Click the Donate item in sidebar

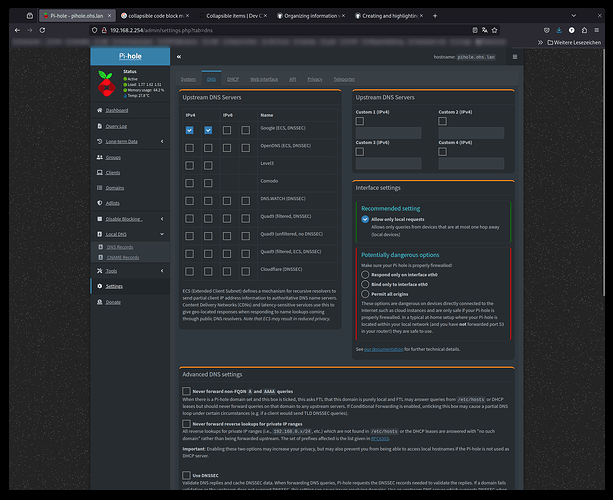[x=113, y=301]
